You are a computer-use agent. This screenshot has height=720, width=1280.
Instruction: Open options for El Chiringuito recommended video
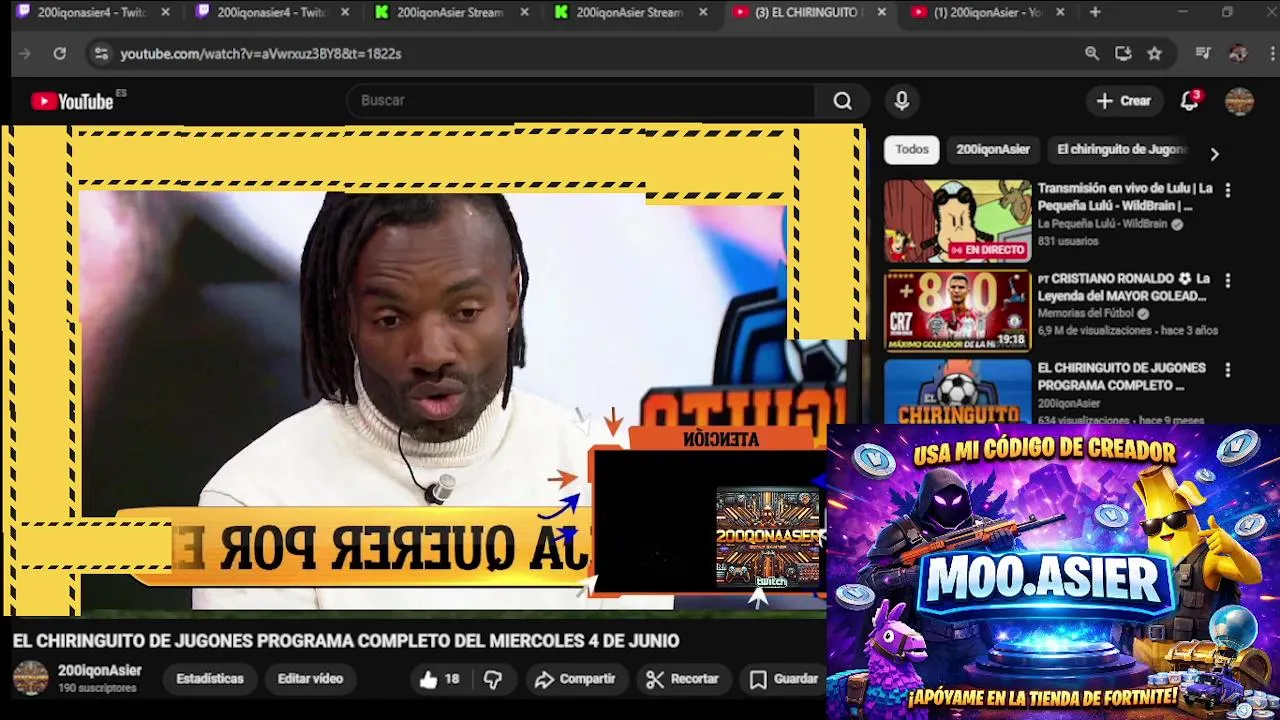click(1228, 370)
